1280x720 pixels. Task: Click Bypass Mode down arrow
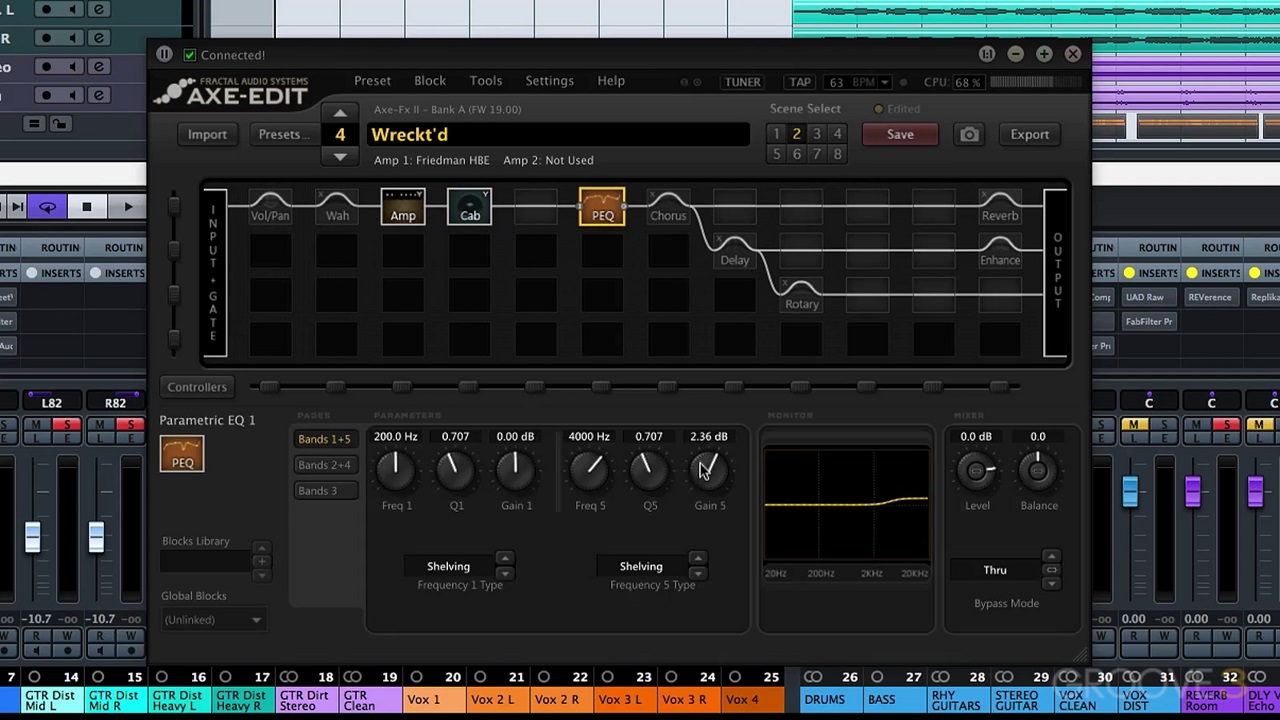(1051, 583)
